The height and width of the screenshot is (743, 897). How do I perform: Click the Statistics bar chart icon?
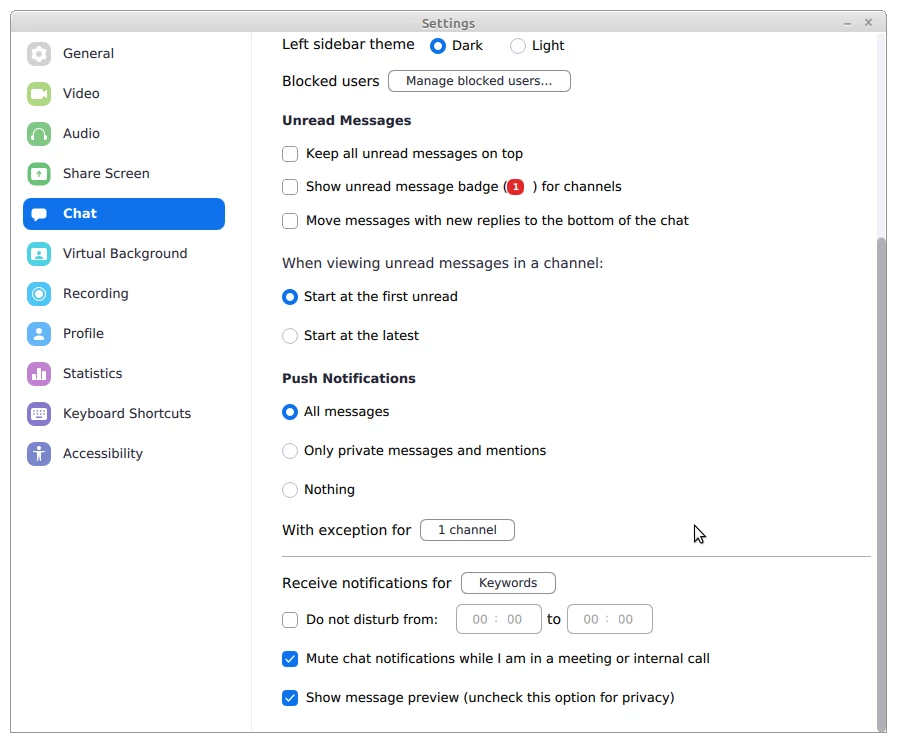click(x=39, y=374)
